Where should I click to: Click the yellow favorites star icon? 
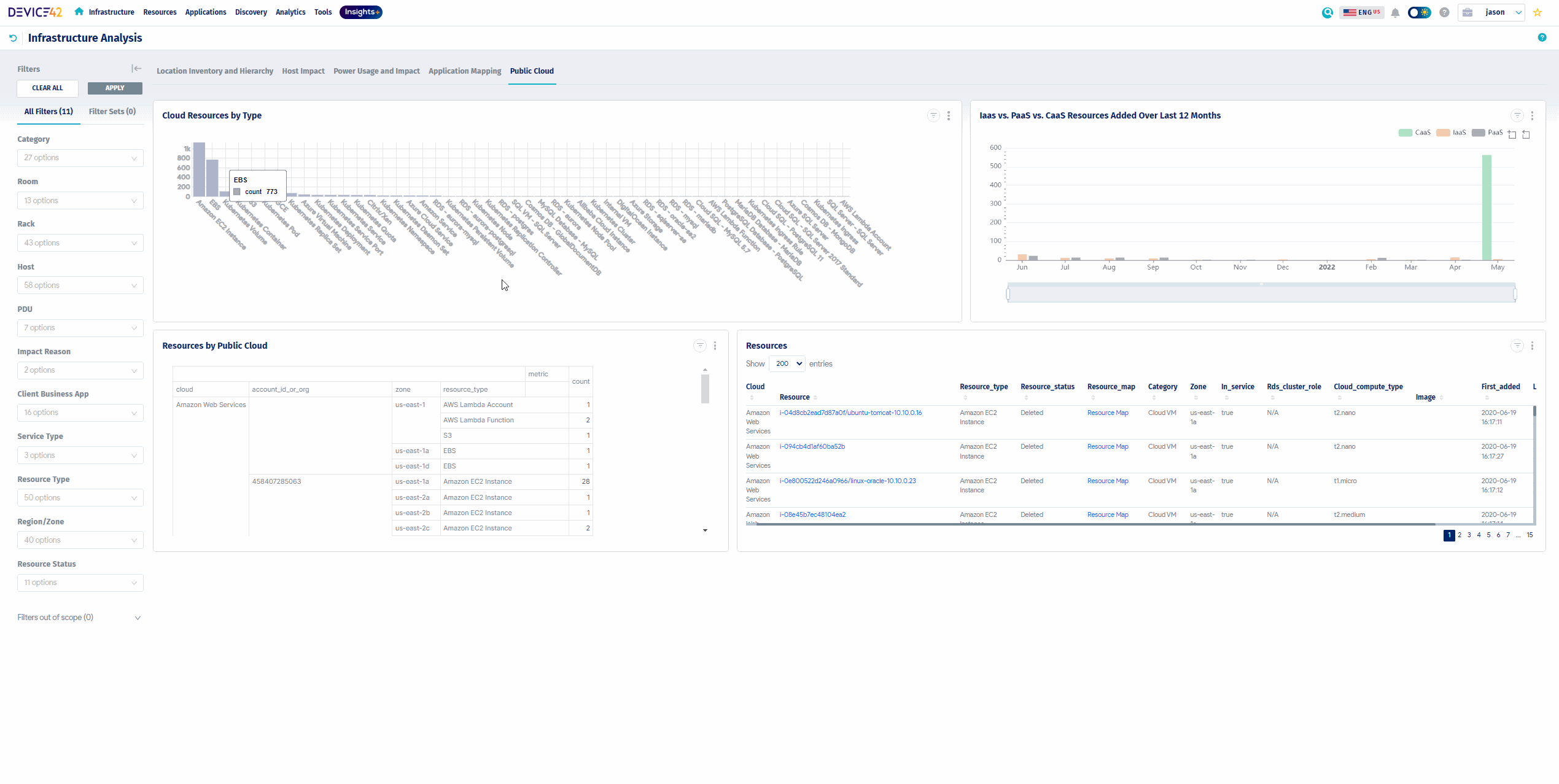click(1538, 12)
